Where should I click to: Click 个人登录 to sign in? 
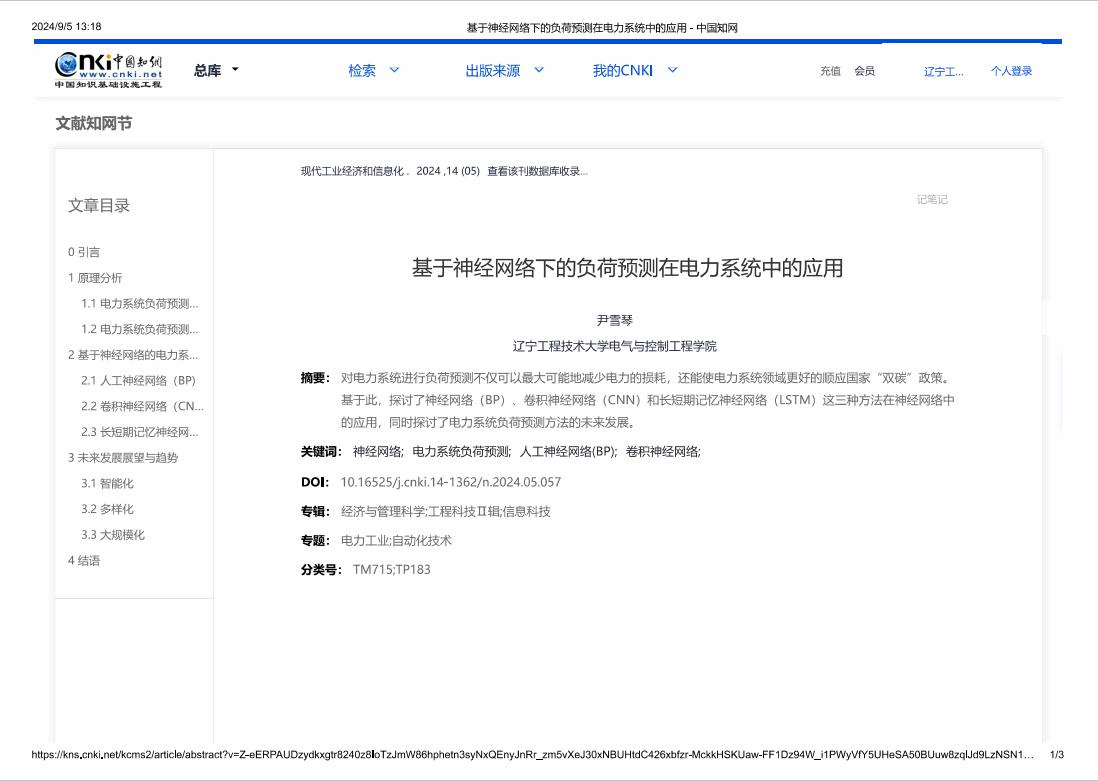point(1011,71)
